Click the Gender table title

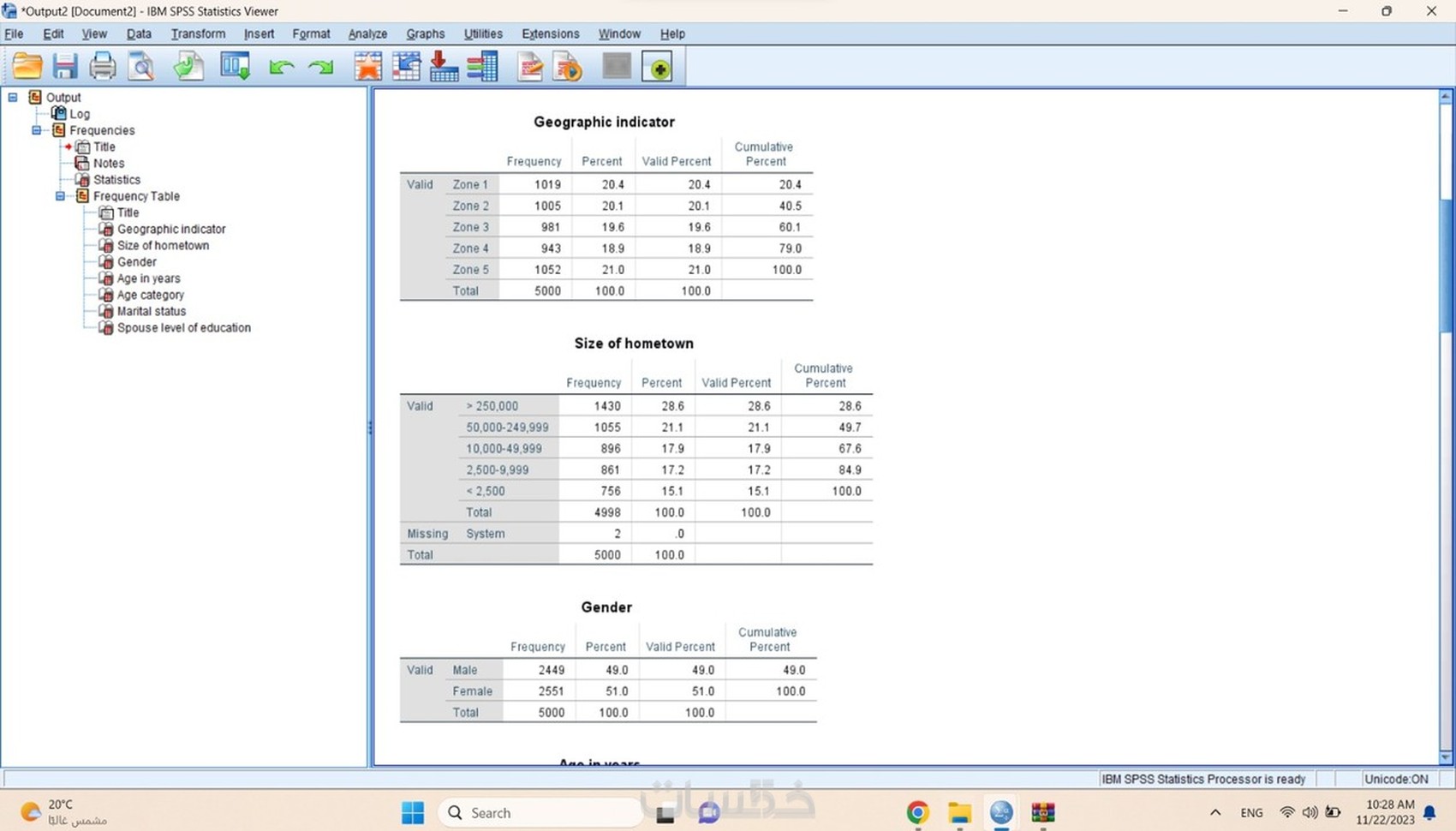point(606,607)
